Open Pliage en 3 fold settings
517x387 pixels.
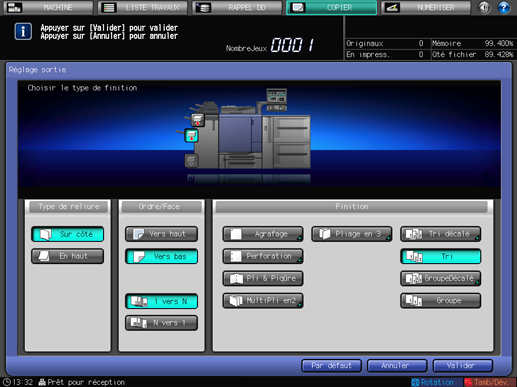coord(352,234)
